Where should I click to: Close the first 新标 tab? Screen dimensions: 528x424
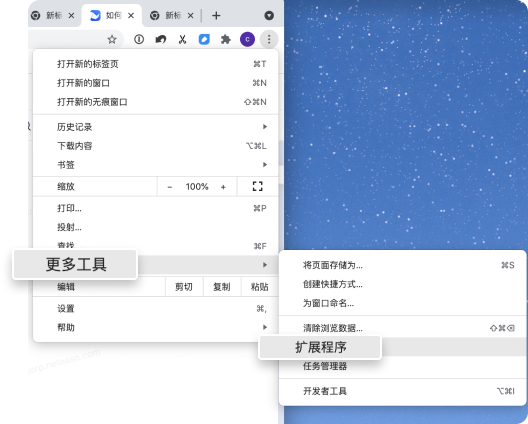coord(71,15)
